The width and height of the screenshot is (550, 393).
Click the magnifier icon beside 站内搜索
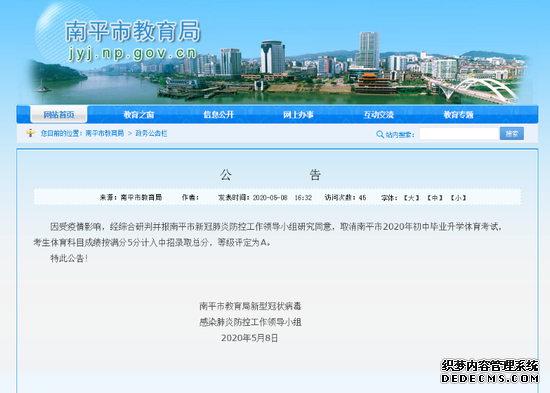(380, 134)
